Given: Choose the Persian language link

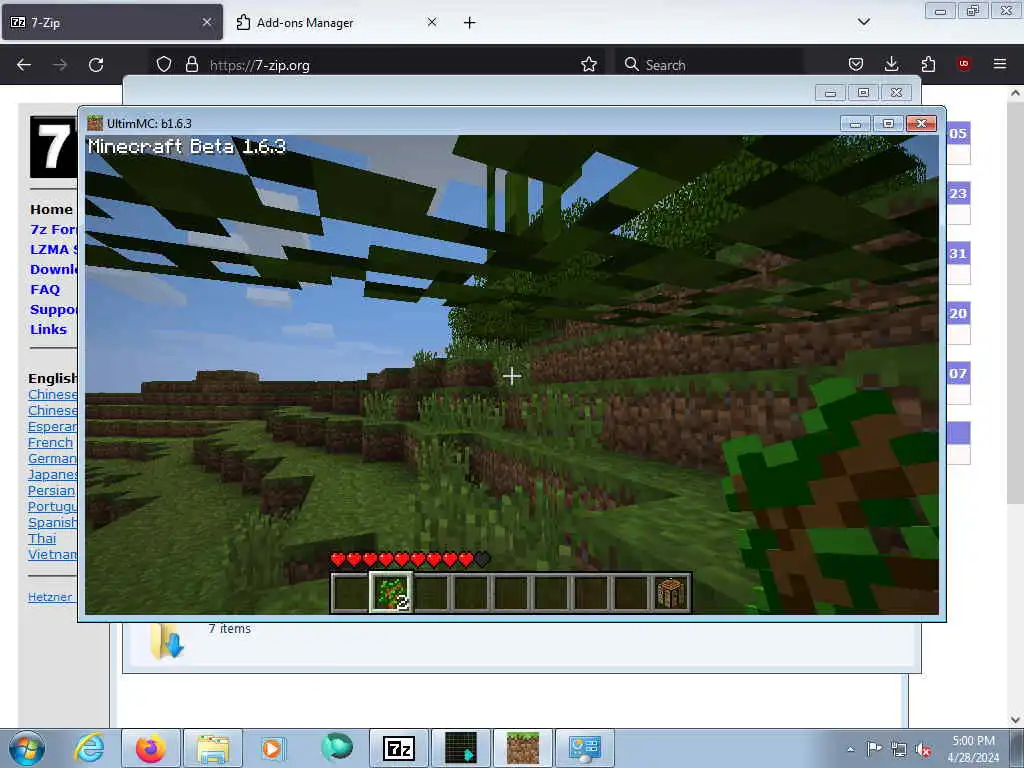Looking at the screenshot, I should [x=52, y=490].
